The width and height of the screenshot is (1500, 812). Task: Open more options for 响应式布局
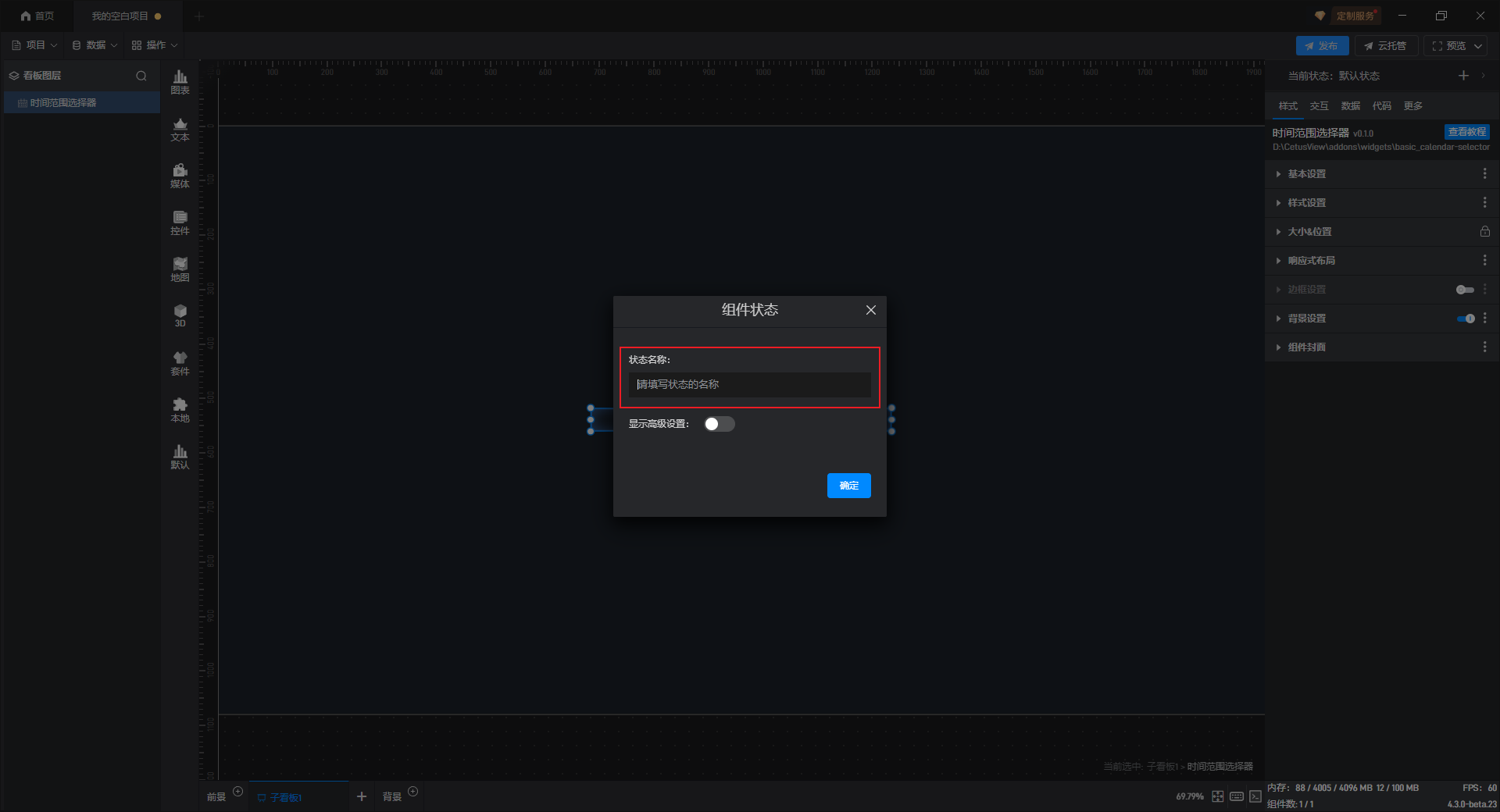tap(1485, 261)
